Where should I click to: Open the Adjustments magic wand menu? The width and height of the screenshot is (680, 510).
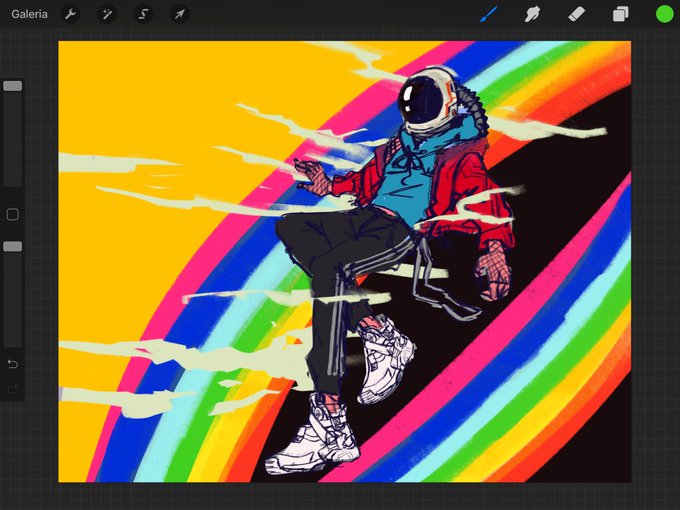[x=107, y=14]
